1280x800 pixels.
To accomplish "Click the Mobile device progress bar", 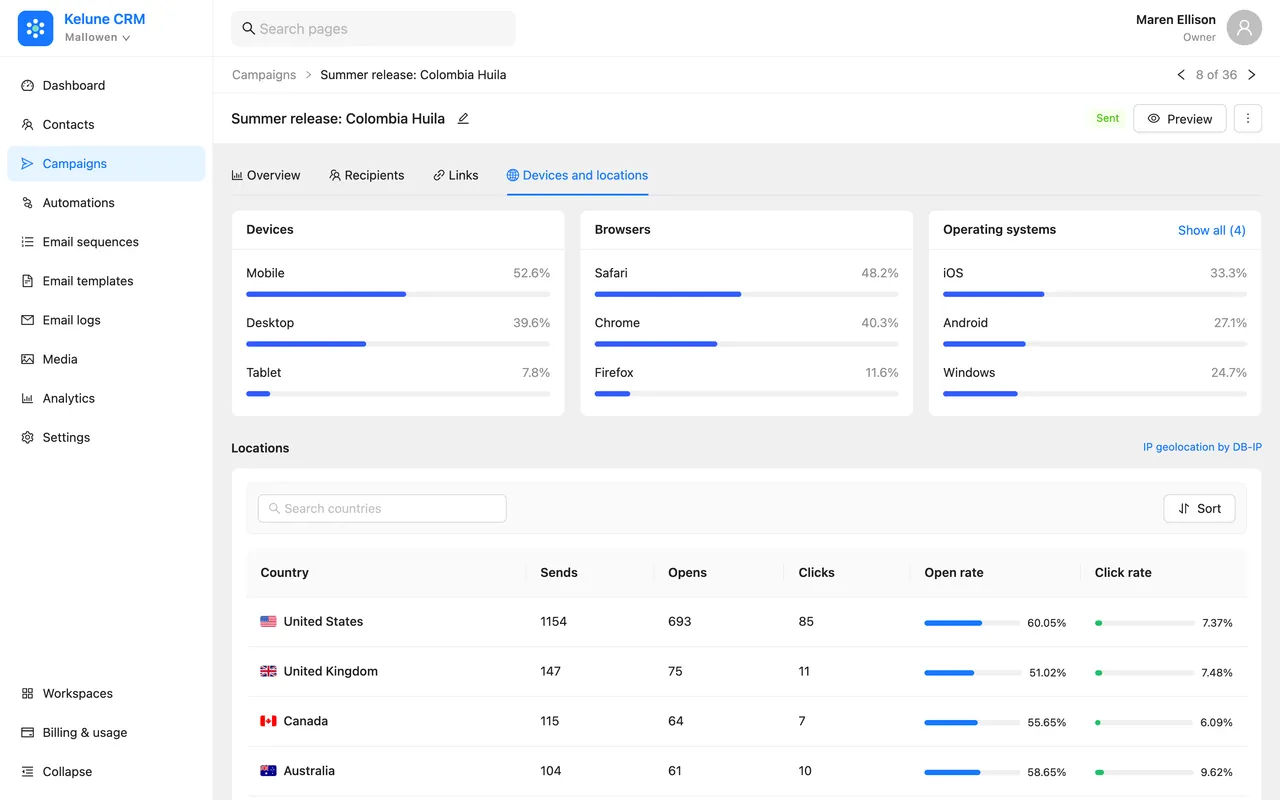I will click(398, 294).
